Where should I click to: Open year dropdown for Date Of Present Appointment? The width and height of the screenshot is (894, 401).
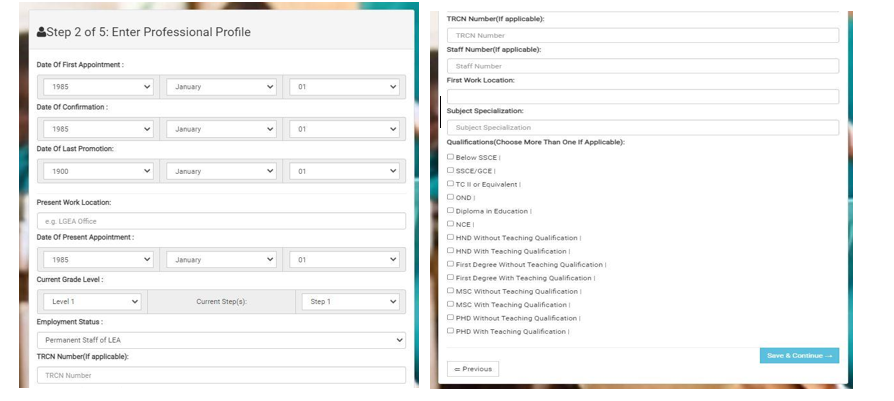pyautogui.click(x=98, y=259)
